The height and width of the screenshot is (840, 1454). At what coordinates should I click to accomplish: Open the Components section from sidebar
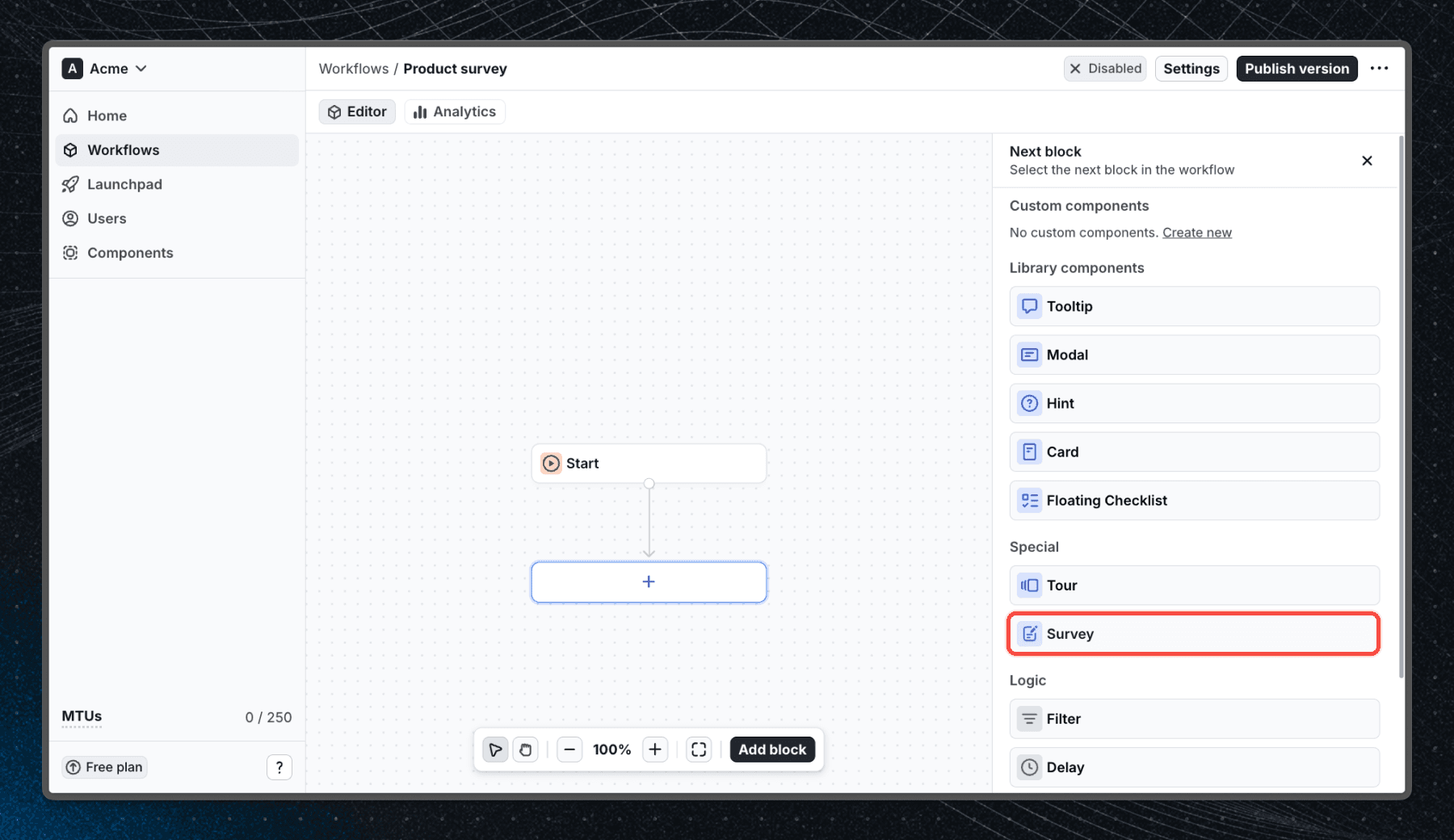click(x=130, y=253)
